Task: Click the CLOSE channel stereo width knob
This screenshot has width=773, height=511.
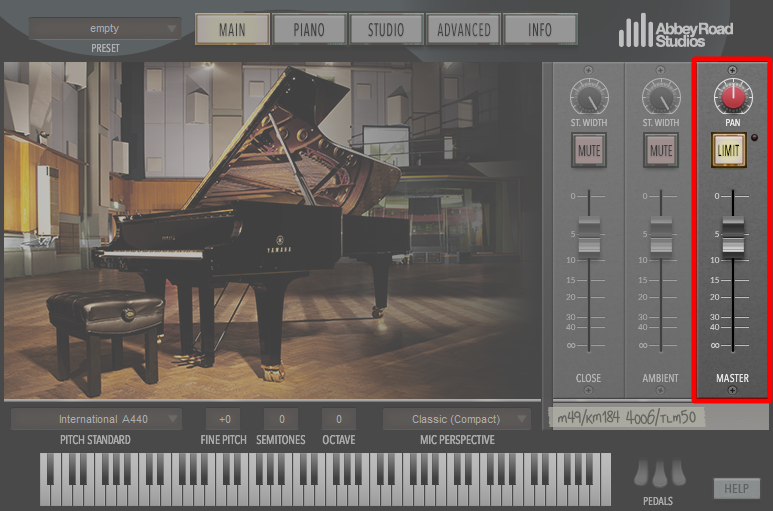Action: (589, 98)
